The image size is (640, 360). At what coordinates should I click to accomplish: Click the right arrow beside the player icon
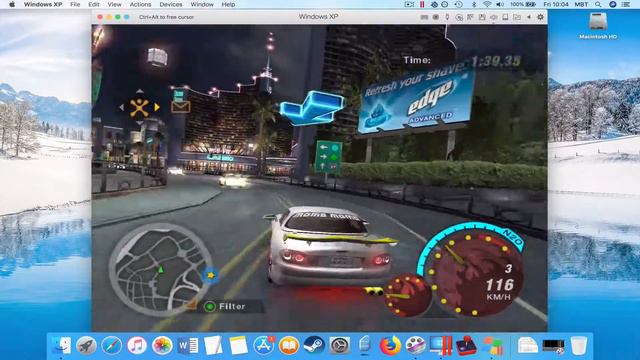(157, 107)
